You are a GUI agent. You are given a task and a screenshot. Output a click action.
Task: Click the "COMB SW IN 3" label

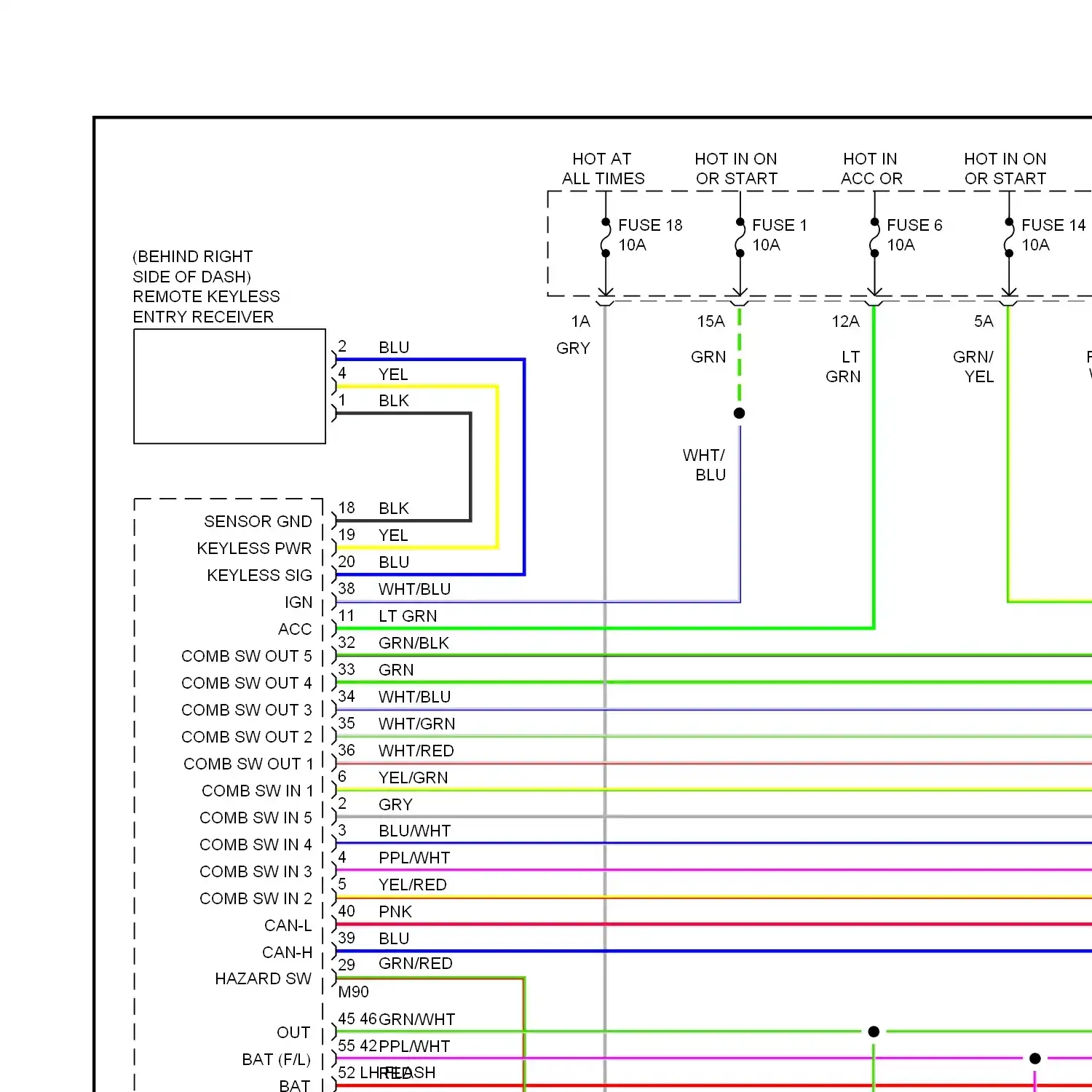pos(256,872)
